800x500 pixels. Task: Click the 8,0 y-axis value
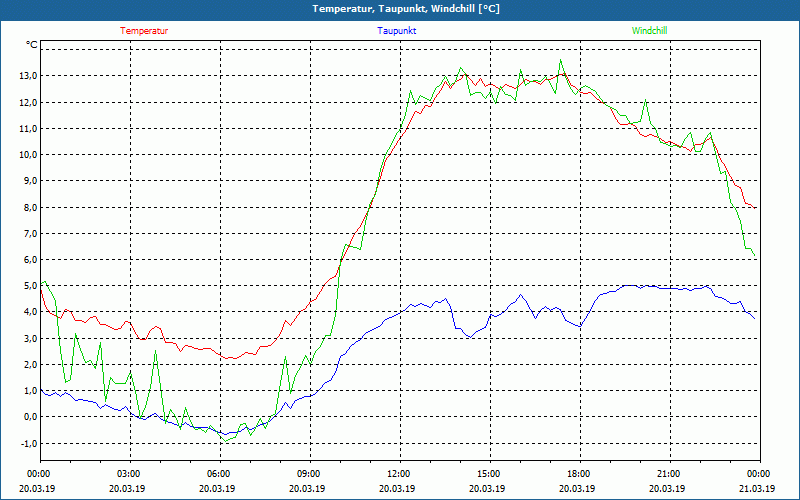click(x=31, y=208)
